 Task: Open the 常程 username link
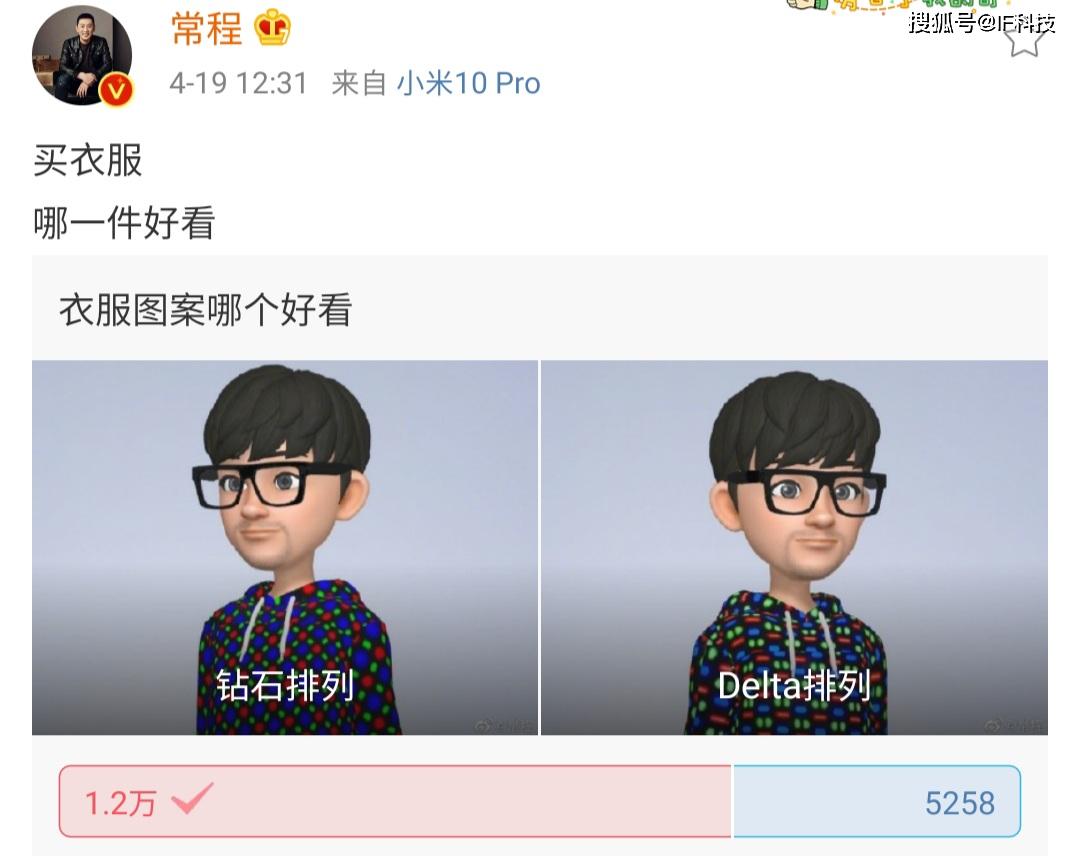coord(207,30)
